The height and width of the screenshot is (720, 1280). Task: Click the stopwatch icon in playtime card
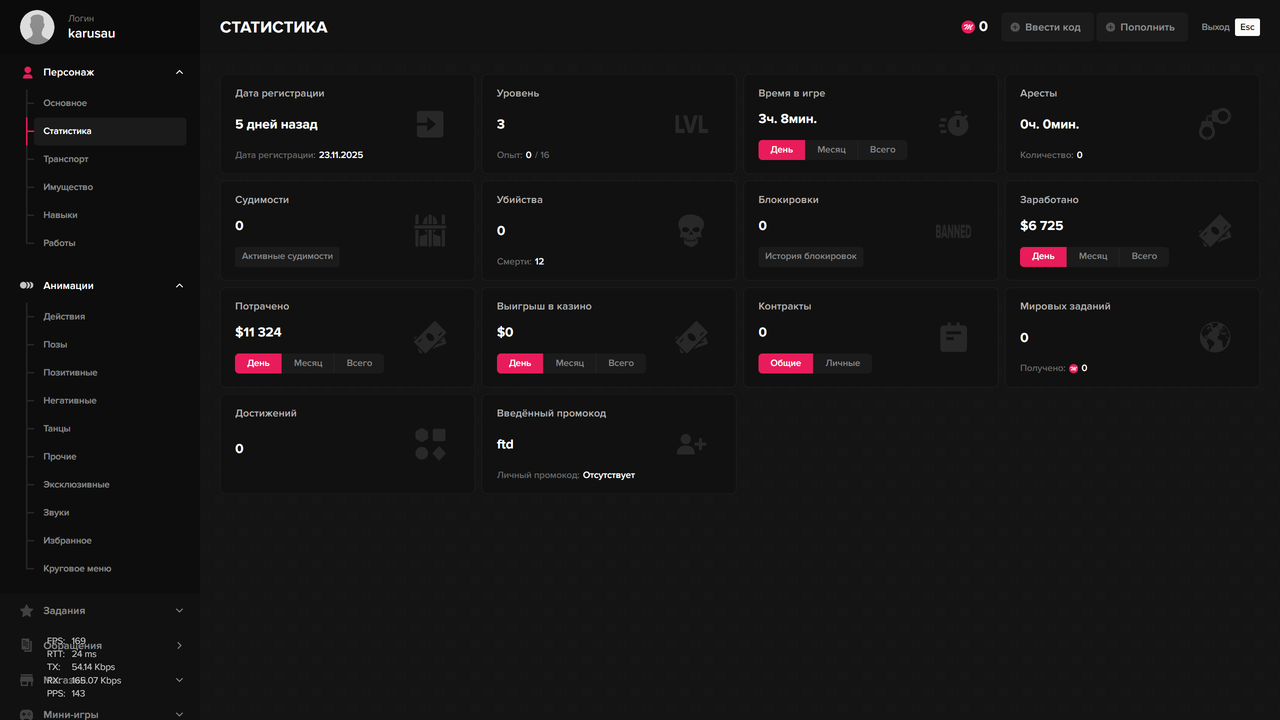click(x=954, y=124)
